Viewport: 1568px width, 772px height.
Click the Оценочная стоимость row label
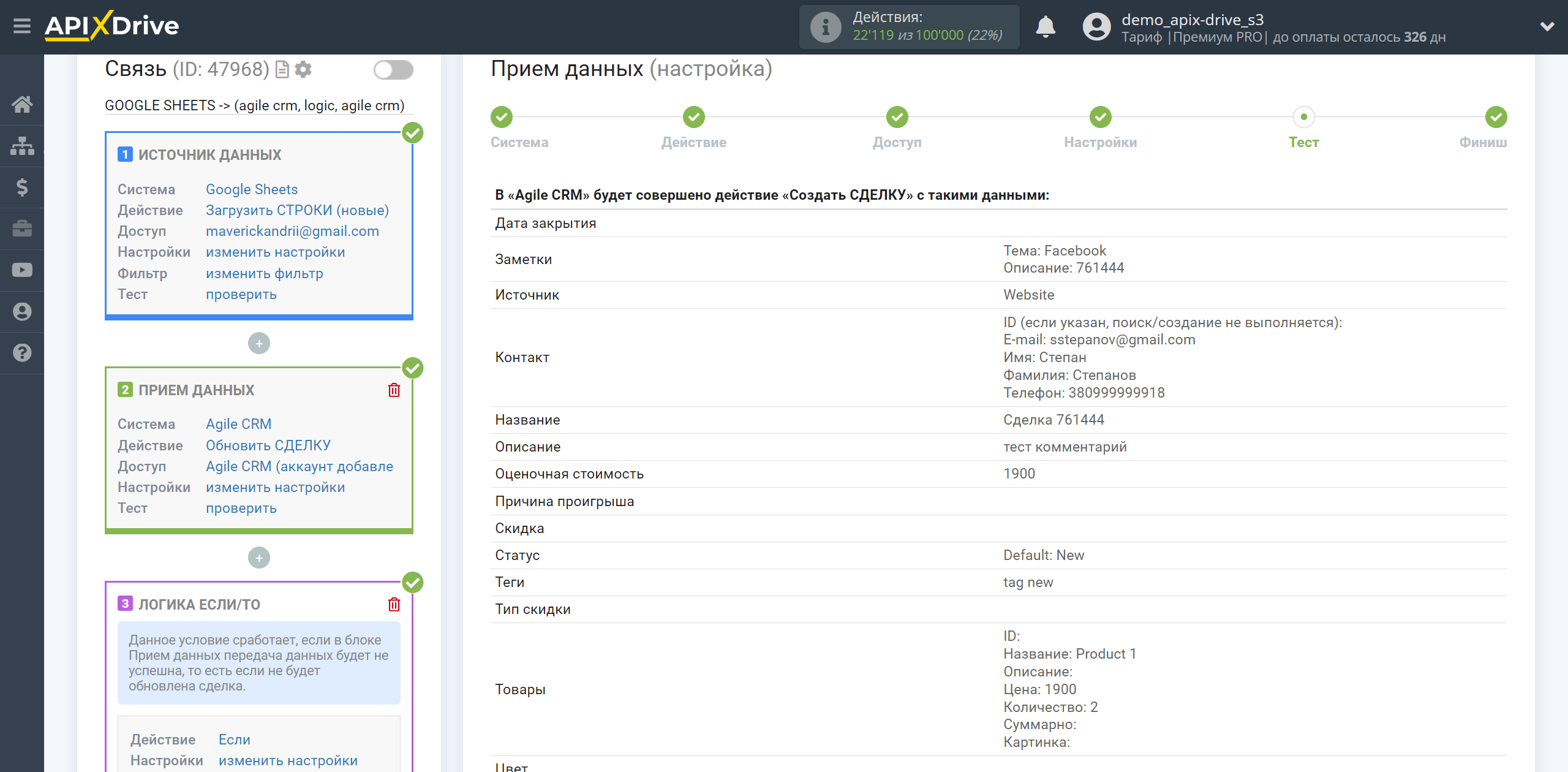pyautogui.click(x=569, y=474)
